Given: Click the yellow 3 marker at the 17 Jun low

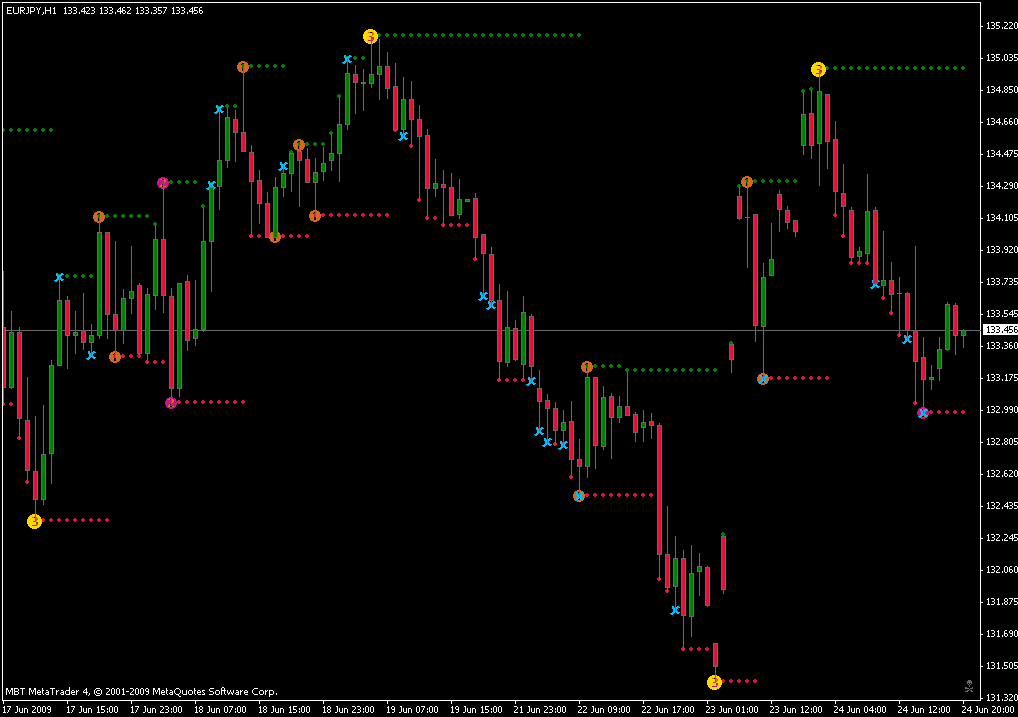Looking at the screenshot, I should pyautogui.click(x=34, y=521).
